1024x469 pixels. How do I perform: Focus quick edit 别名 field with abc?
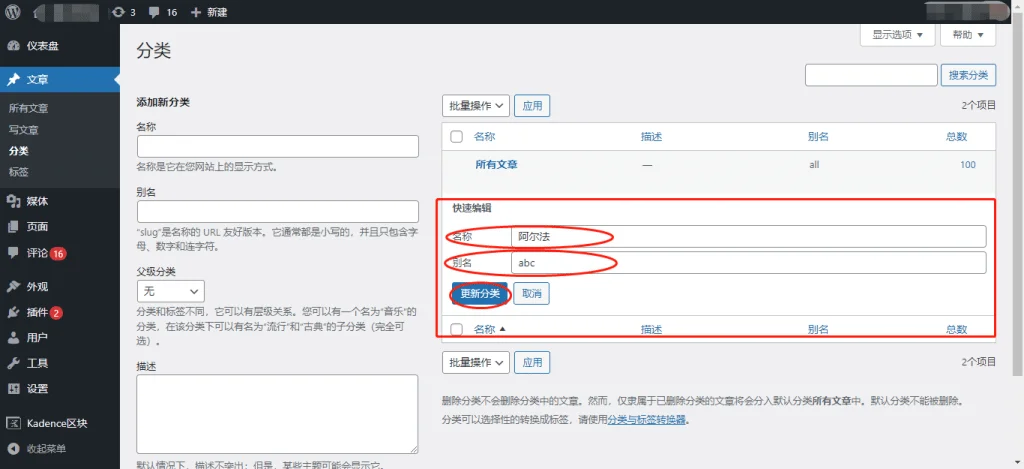748,263
